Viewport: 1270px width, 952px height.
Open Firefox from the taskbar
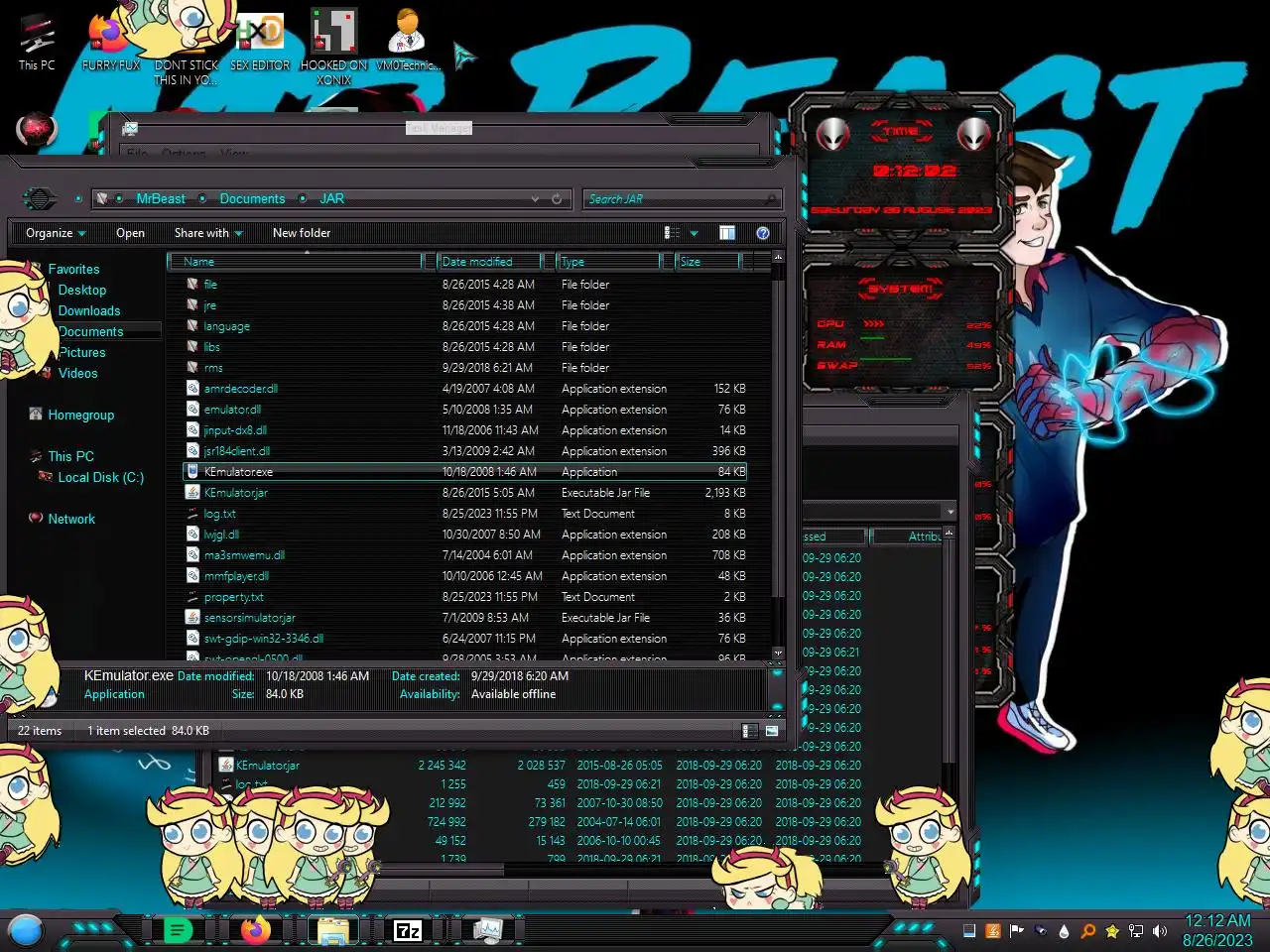[x=256, y=930]
